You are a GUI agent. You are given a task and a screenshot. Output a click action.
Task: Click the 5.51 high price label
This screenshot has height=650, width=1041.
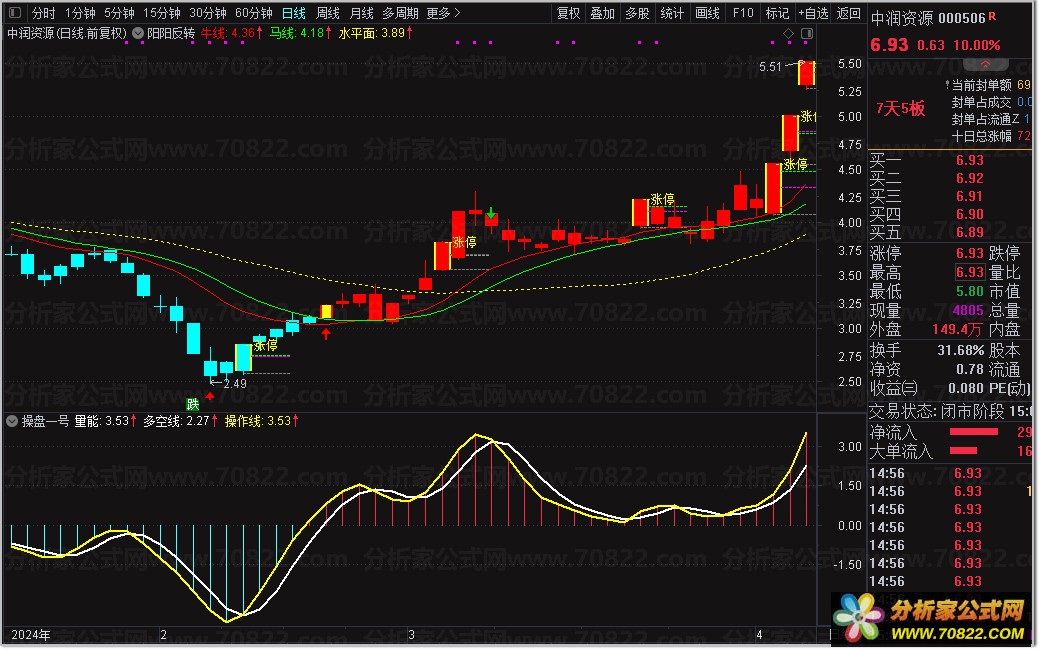pos(770,67)
